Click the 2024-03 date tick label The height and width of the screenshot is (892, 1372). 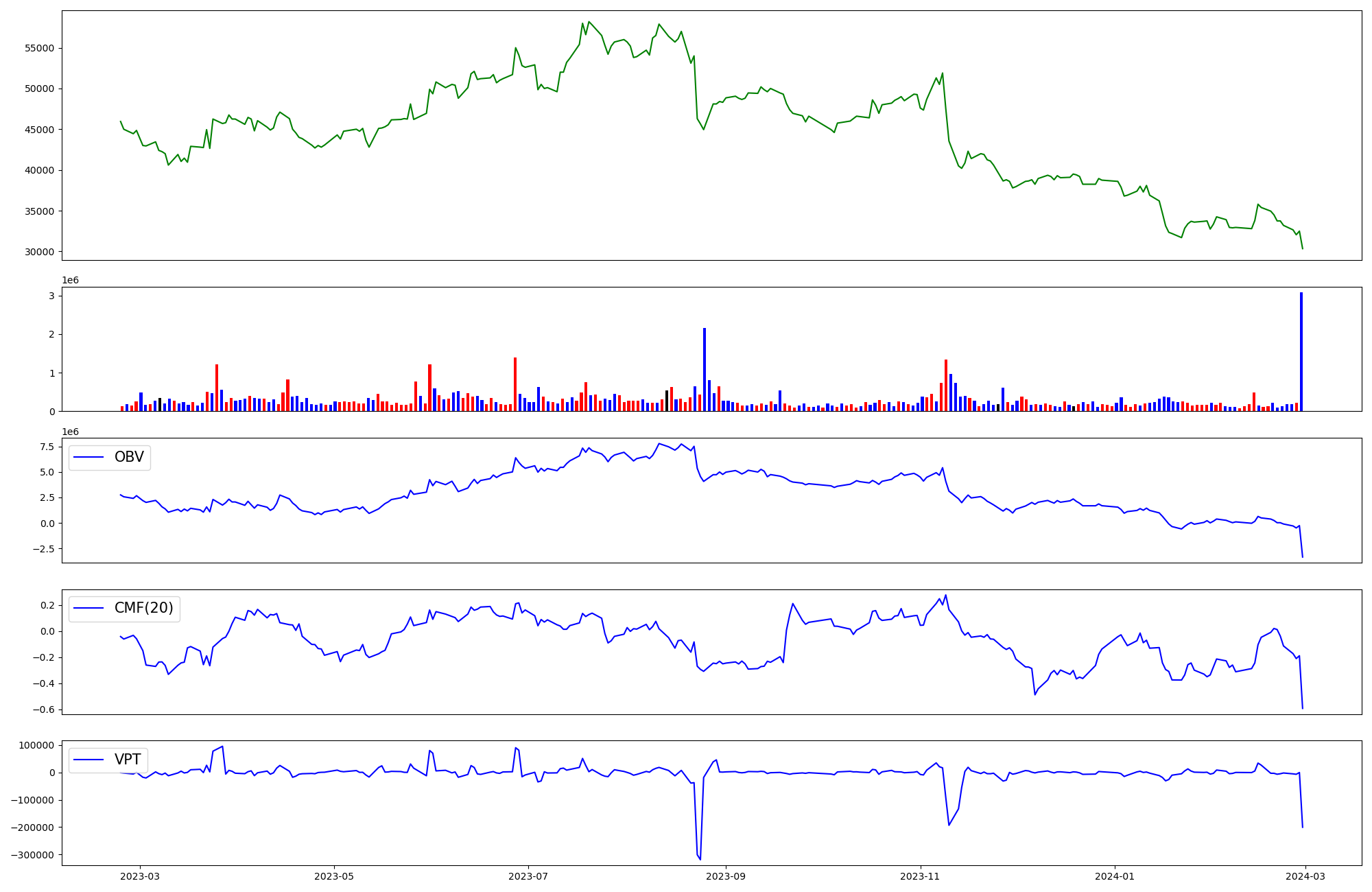(x=1305, y=876)
